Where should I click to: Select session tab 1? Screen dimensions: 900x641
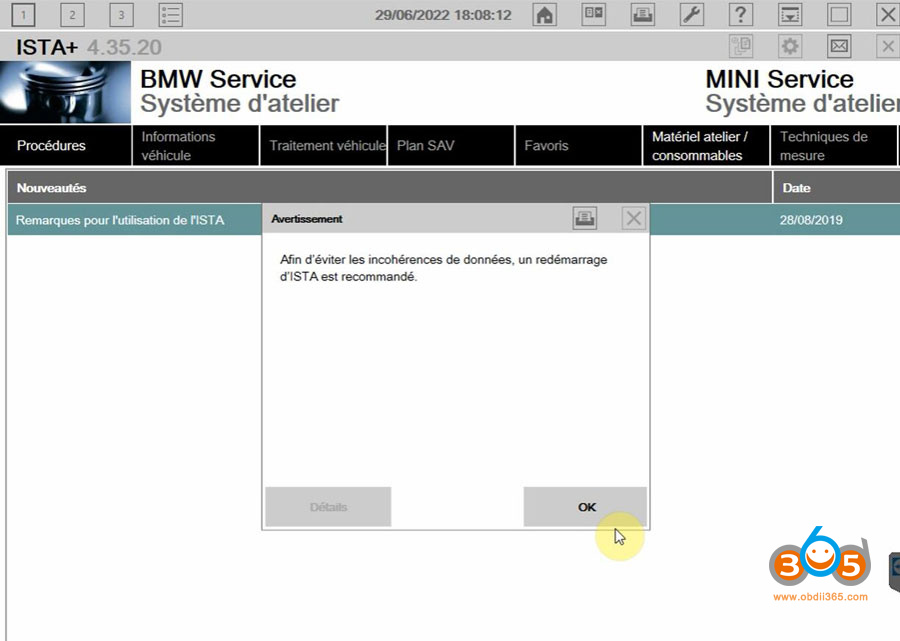point(22,15)
